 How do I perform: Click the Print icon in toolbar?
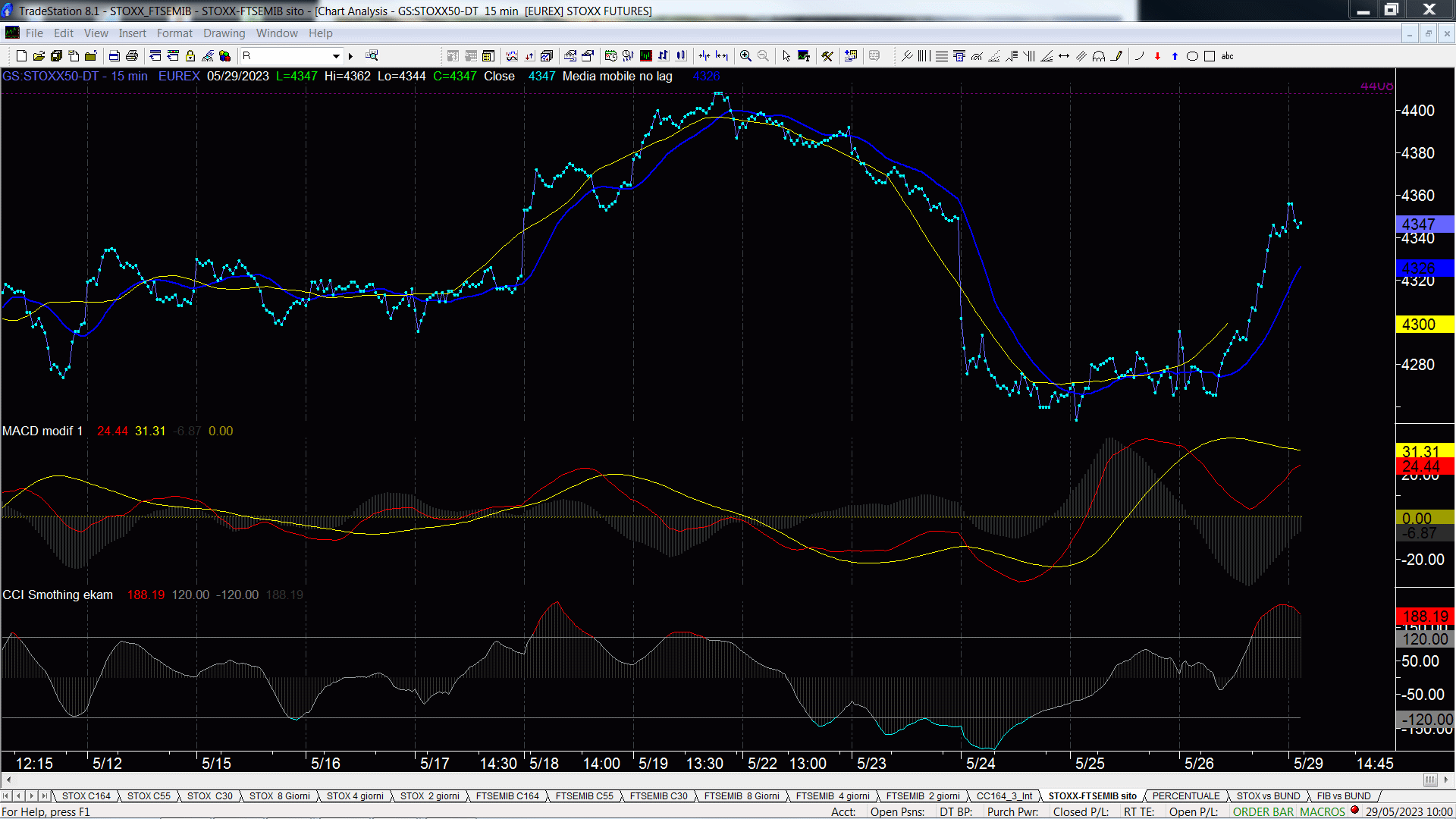tap(132, 56)
